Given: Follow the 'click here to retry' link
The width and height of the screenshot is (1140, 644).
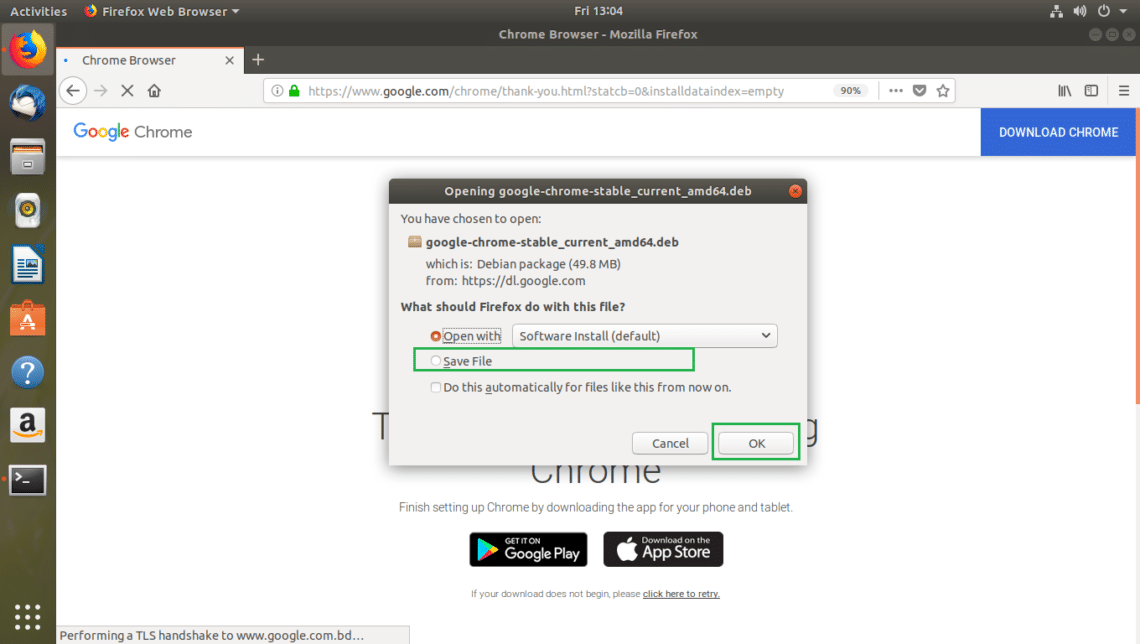Looking at the screenshot, I should (681, 594).
